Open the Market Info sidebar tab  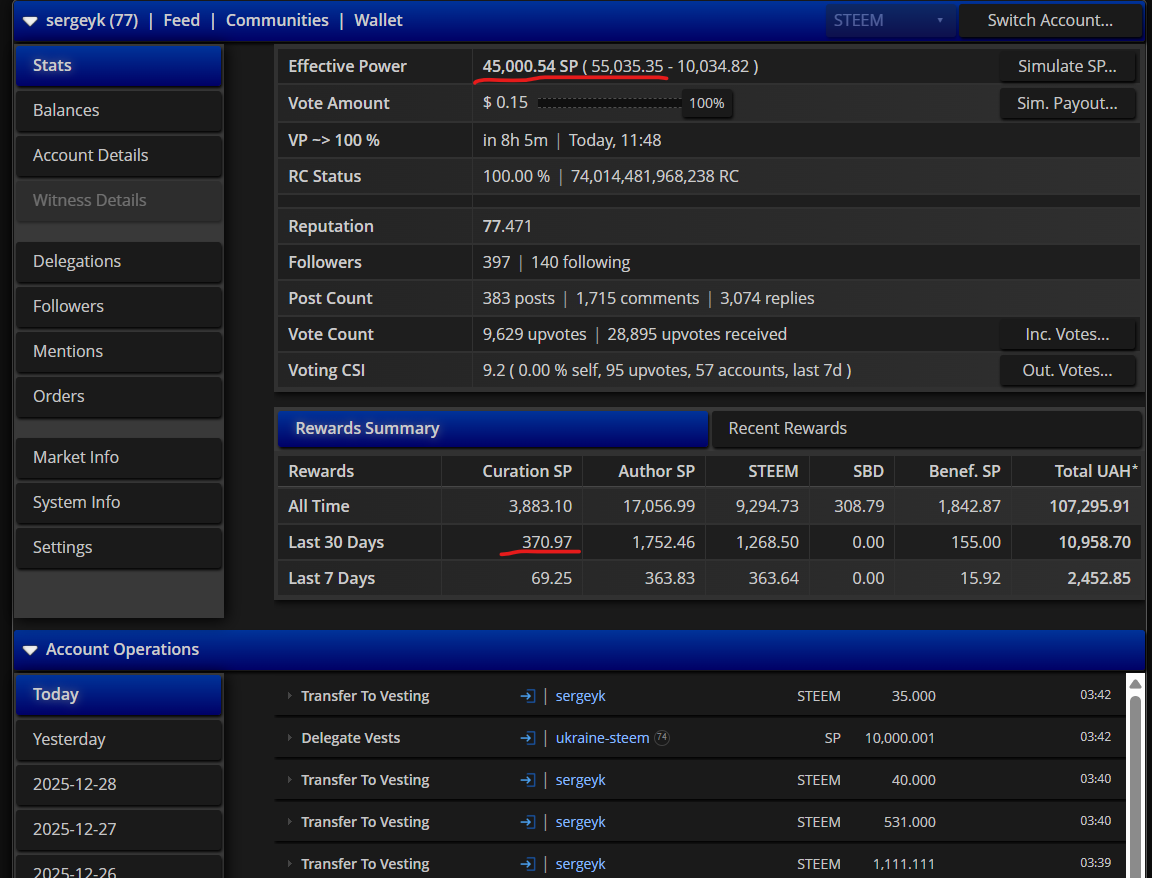tap(119, 457)
